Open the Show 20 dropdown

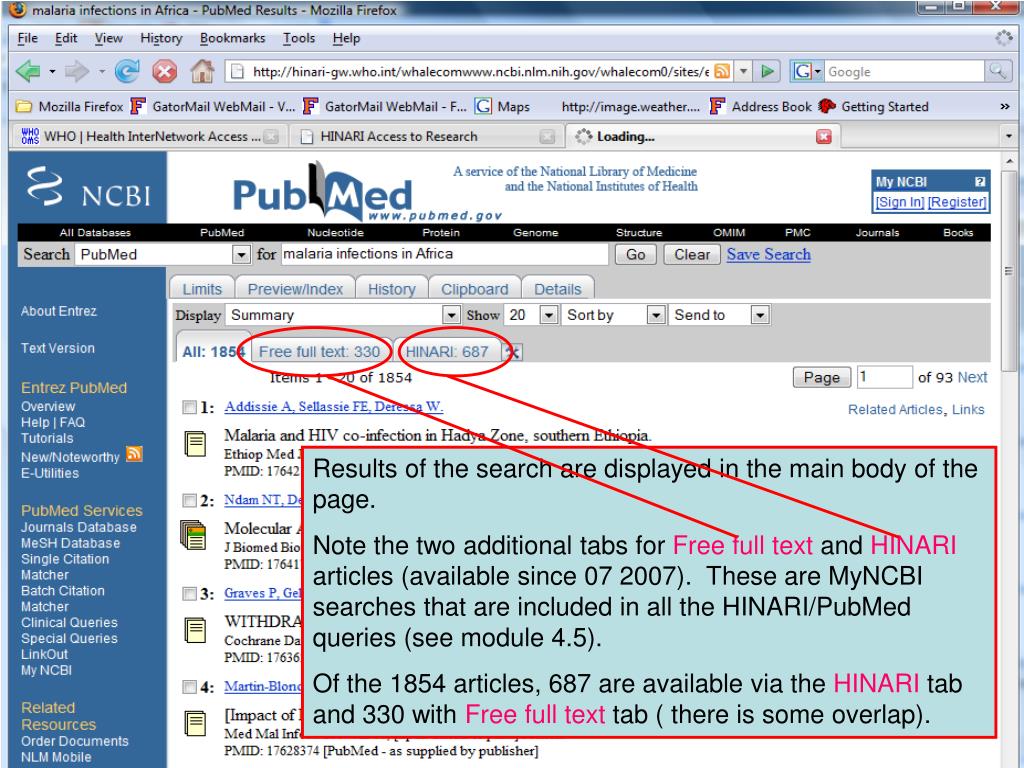coord(549,315)
